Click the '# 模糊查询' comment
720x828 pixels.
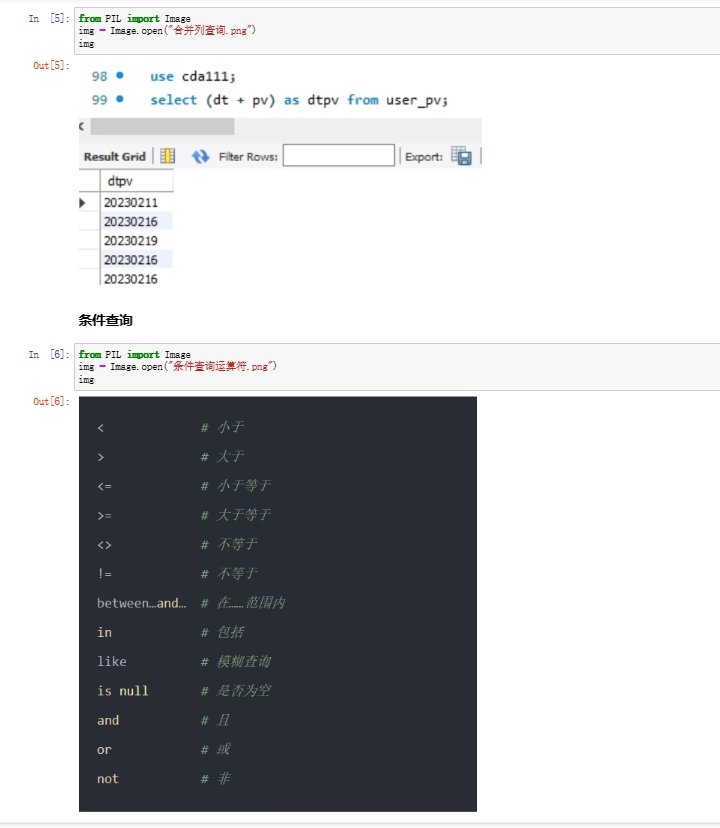[236, 661]
